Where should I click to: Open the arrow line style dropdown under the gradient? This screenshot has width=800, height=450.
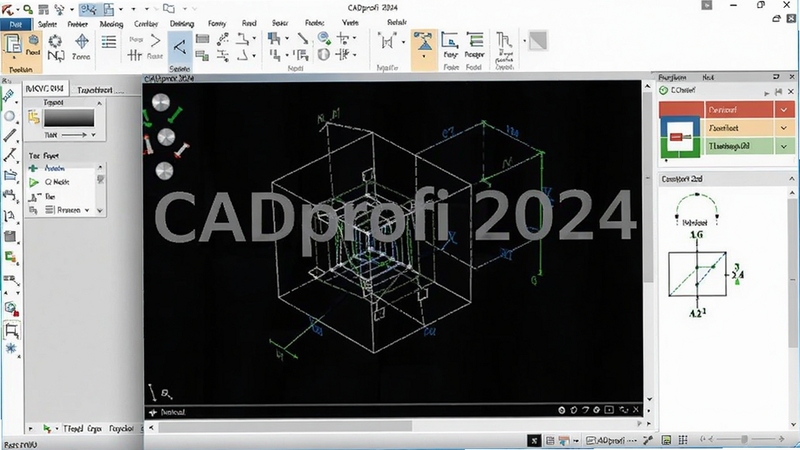93,135
